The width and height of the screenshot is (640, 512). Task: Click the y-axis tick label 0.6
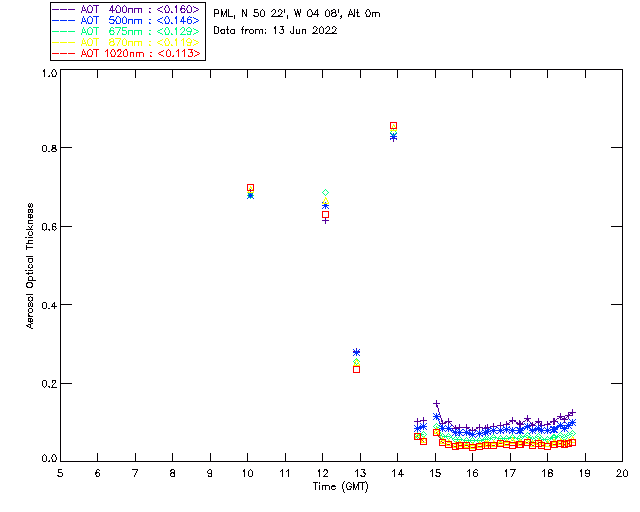point(49,227)
